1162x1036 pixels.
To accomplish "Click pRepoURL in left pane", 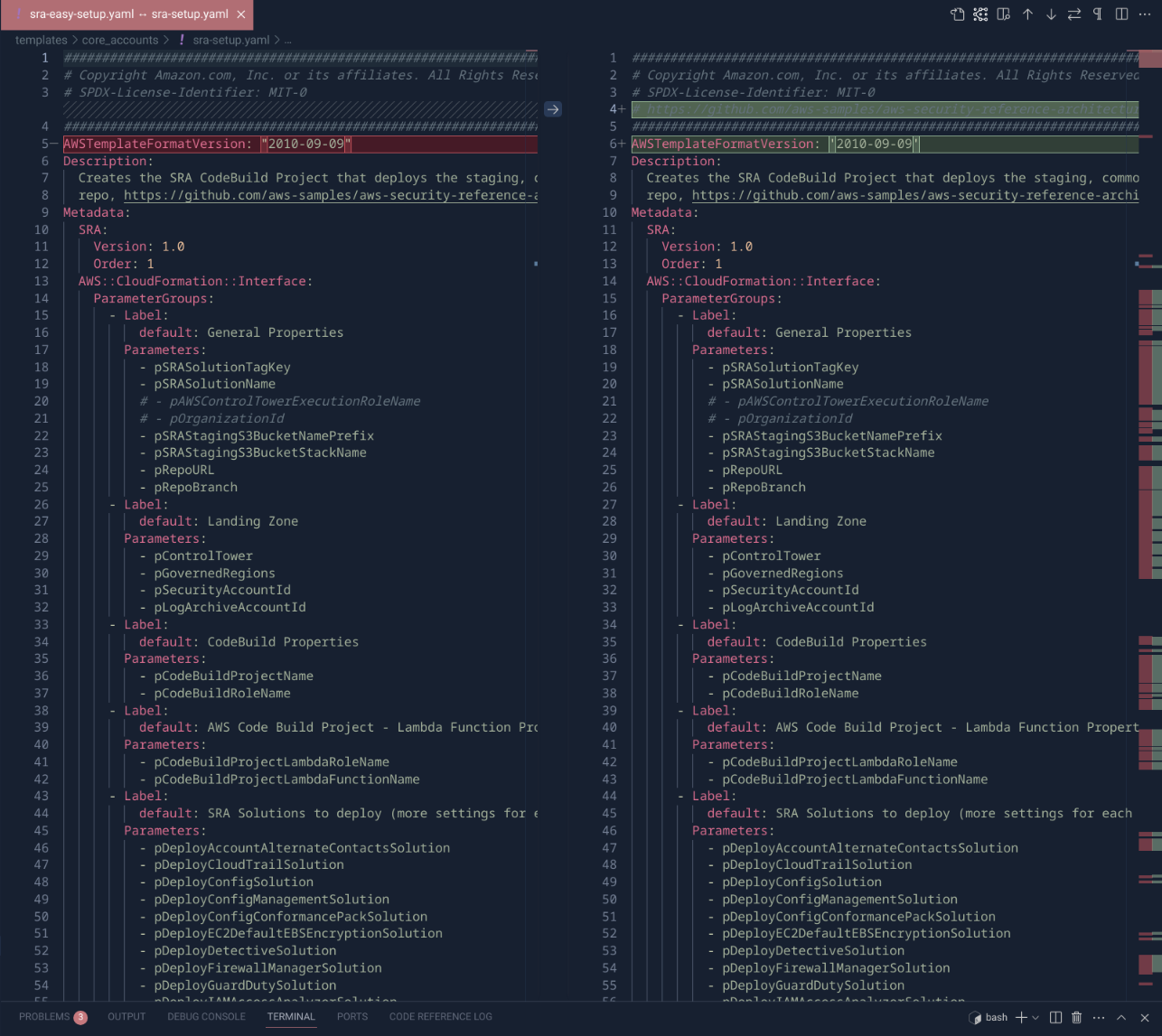I will (184, 470).
